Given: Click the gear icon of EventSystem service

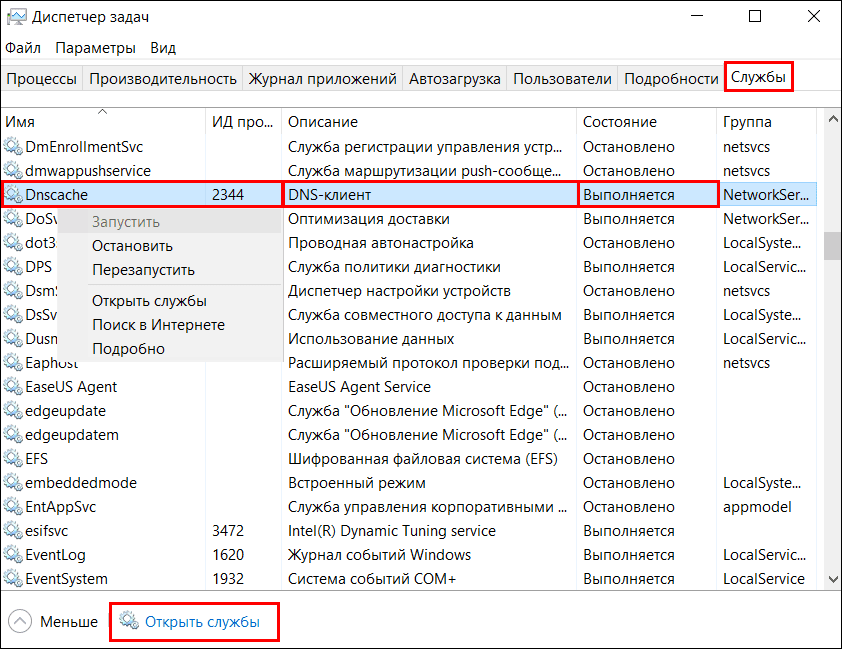Looking at the screenshot, I should point(13,578).
